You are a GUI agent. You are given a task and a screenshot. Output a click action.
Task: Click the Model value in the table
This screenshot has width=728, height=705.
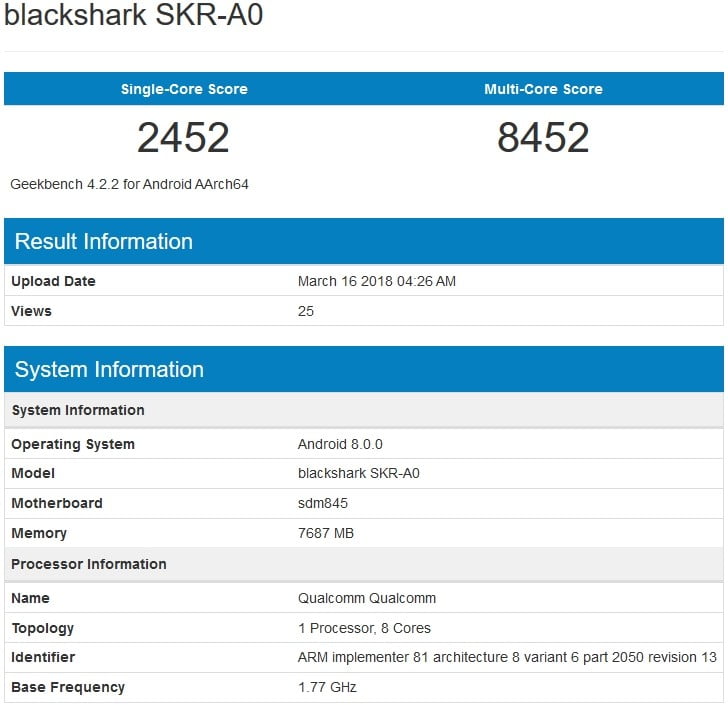click(358, 473)
